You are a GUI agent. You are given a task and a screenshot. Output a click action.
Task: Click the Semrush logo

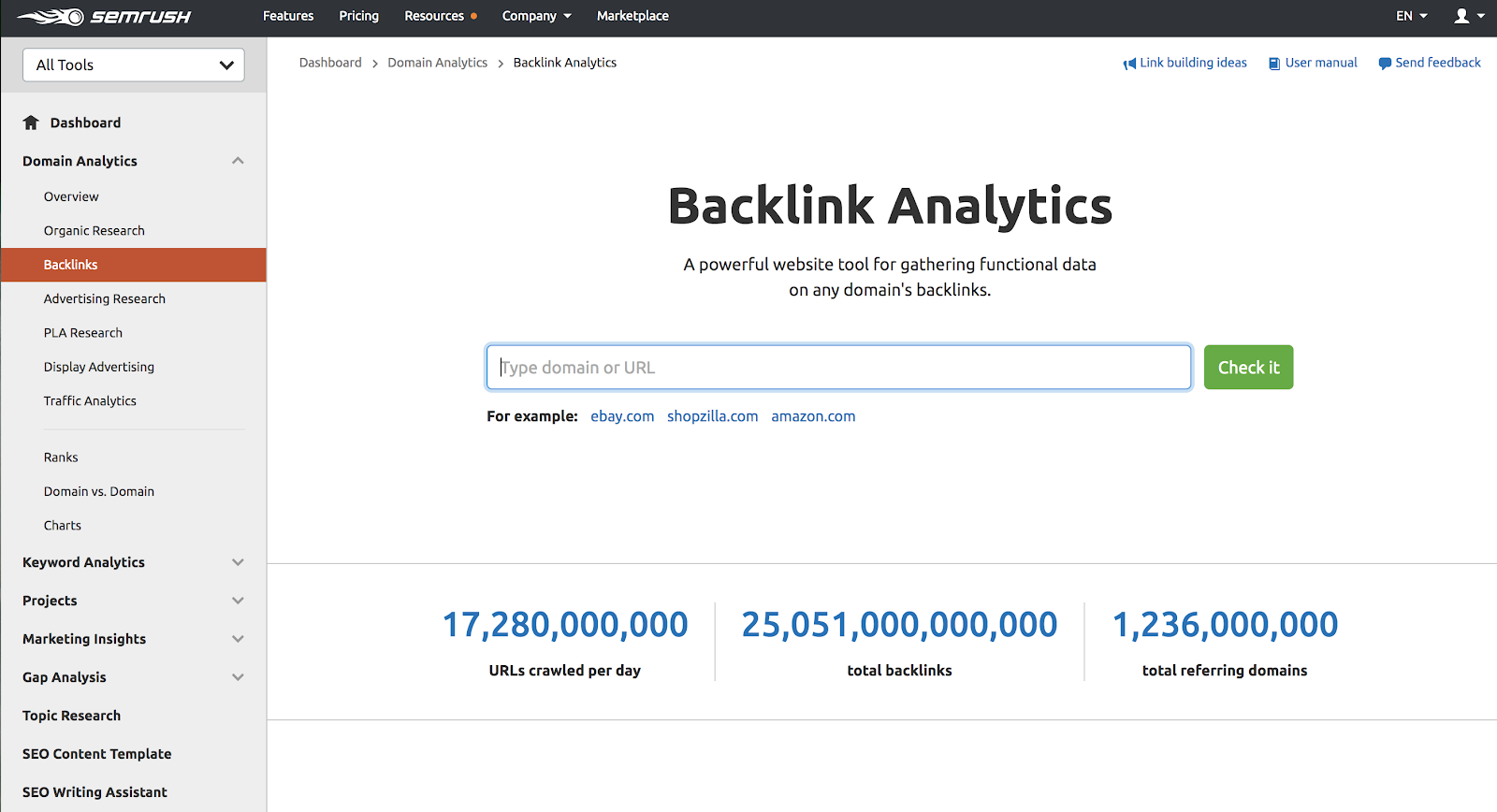coord(104,17)
